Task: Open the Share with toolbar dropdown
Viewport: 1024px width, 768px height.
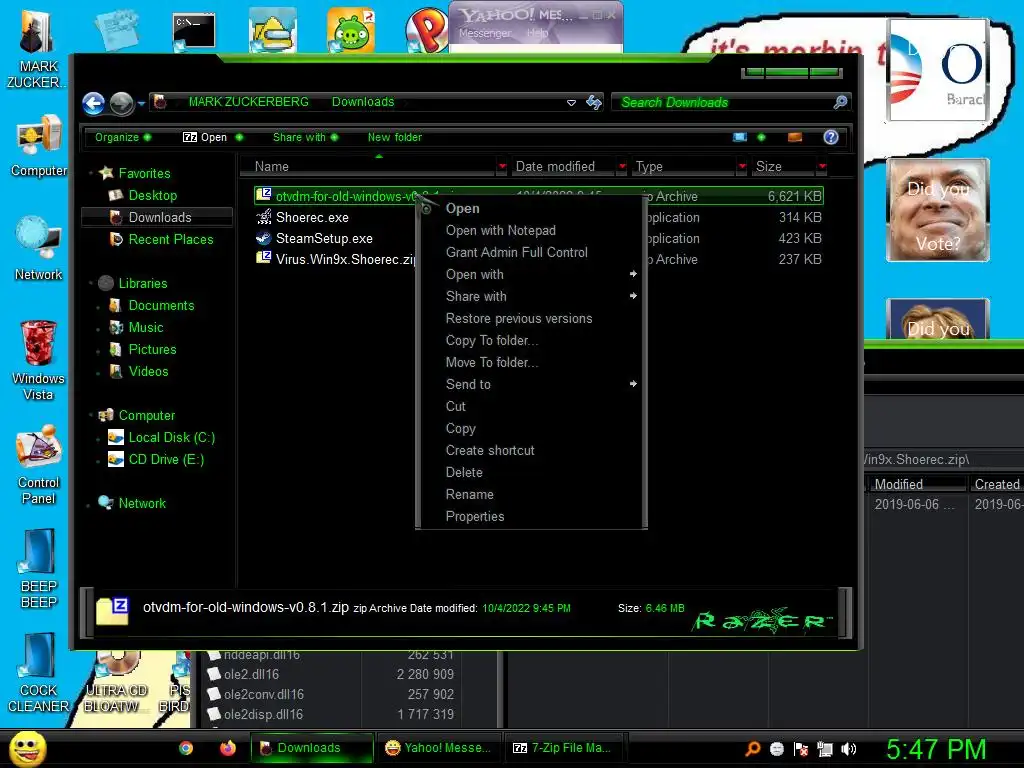Action: pyautogui.click(x=305, y=137)
